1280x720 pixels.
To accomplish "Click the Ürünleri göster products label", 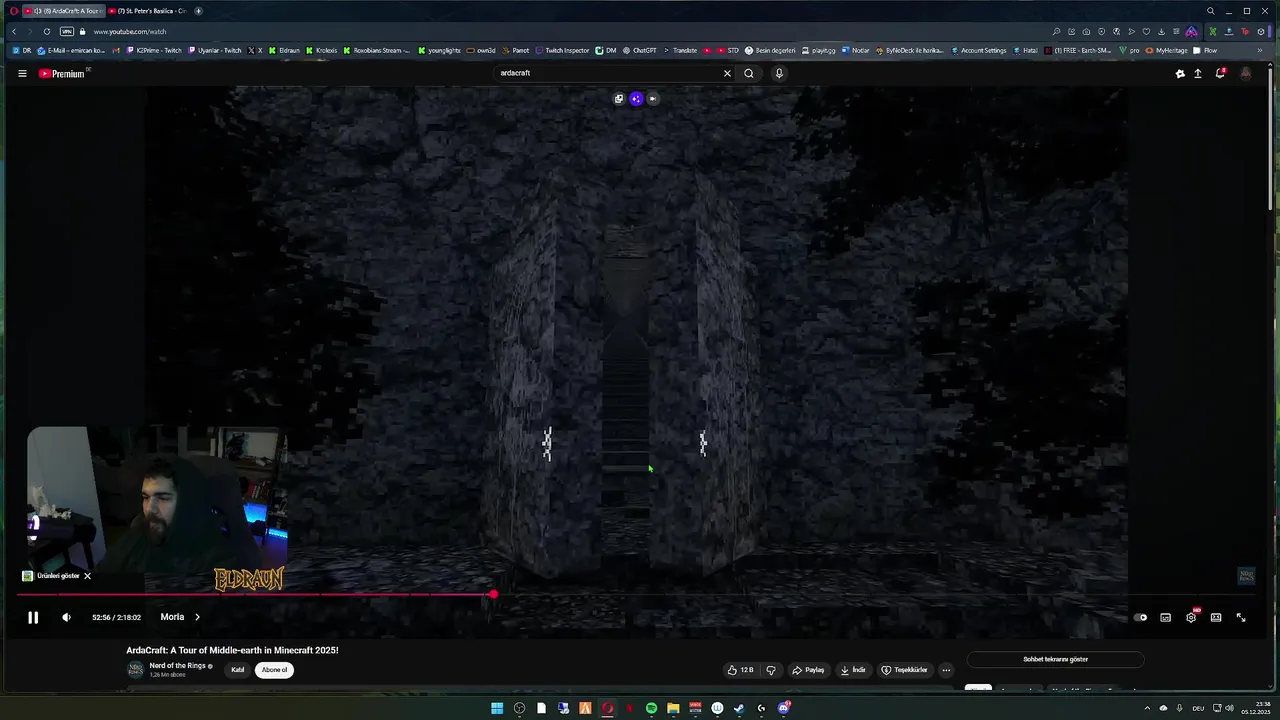I will [x=58, y=576].
